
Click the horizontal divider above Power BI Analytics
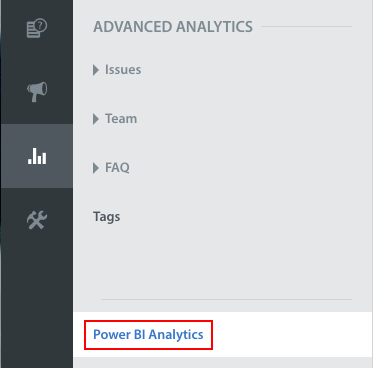(226, 299)
